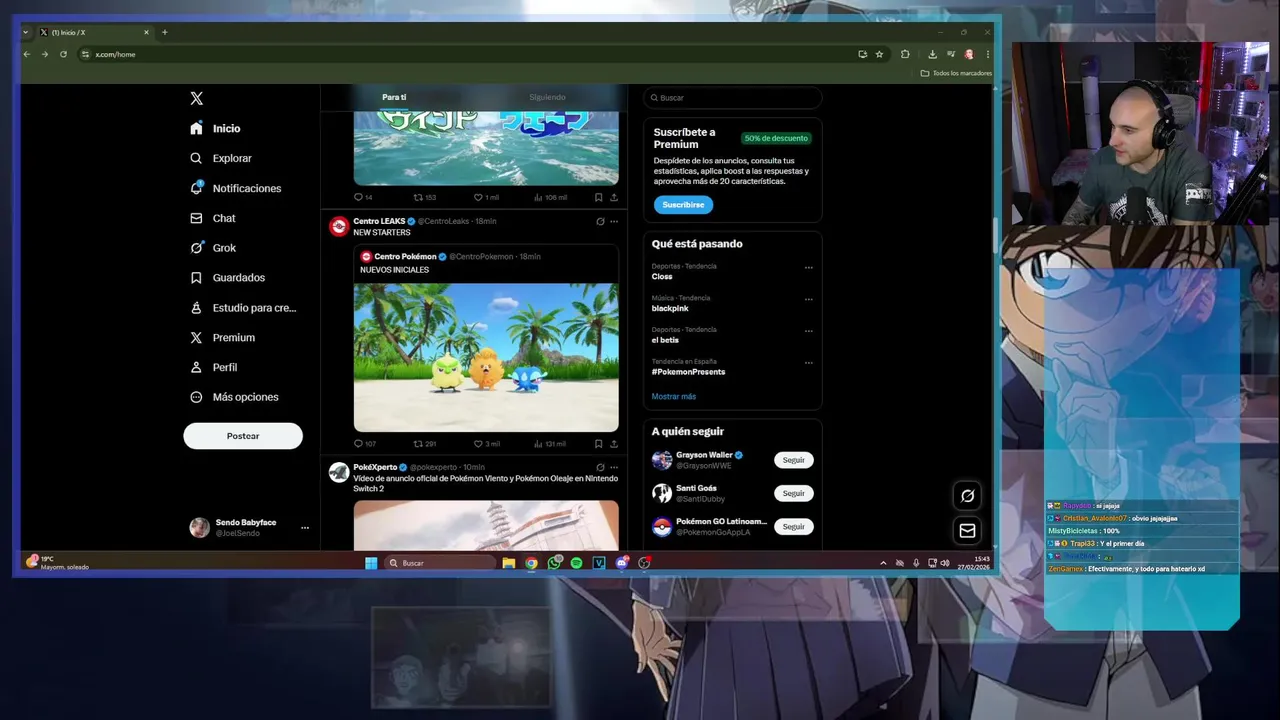This screenshot has height=720, width=1280.
Task: Click the X logo above Inicio
Action: click(x=196, y=98)
